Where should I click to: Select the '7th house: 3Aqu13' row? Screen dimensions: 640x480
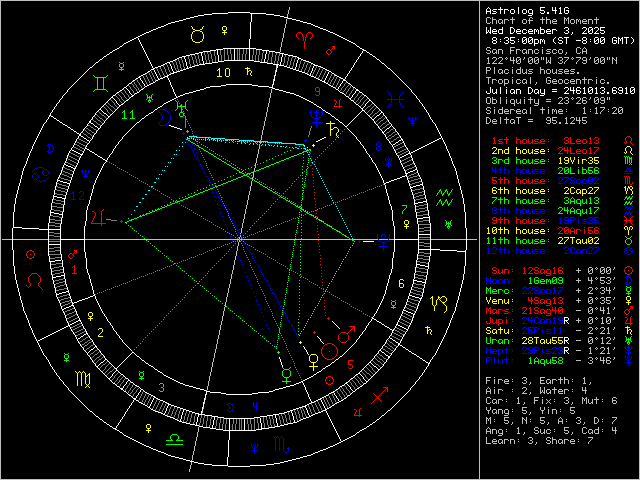pos(545,201)
